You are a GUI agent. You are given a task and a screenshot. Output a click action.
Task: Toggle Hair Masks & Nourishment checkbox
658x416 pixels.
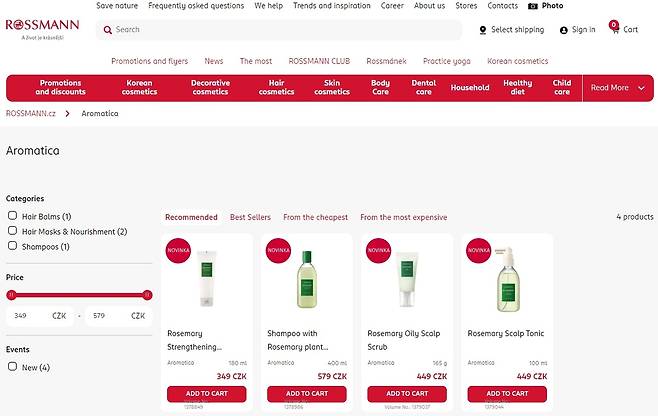13,231
